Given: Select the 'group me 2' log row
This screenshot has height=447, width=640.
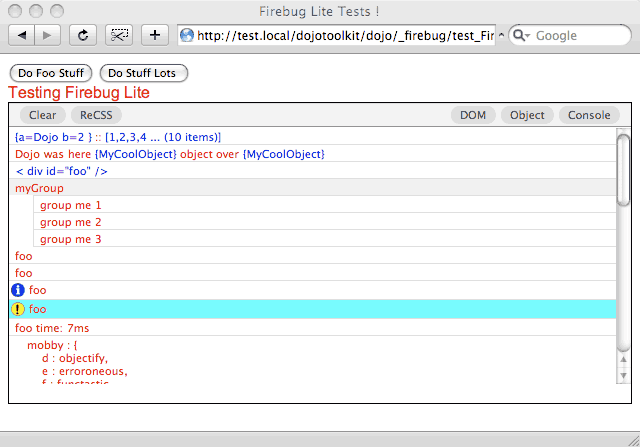Looking at the screenshot, I should (325, 222).
